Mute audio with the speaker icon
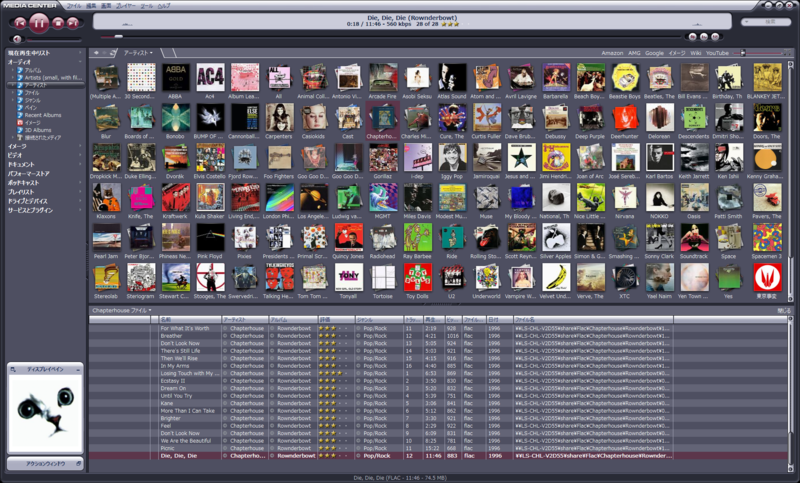The width and height of the screenshot is (800, 483). 17,39
